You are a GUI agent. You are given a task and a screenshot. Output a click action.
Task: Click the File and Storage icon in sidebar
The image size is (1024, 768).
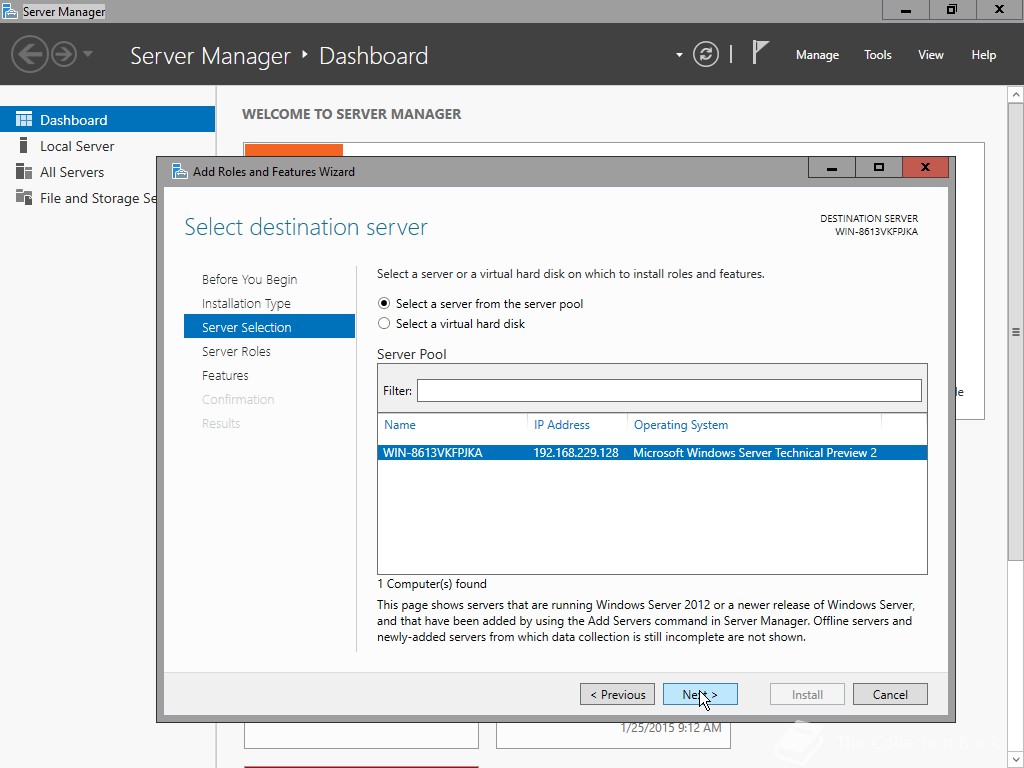(x=24, y=197)
